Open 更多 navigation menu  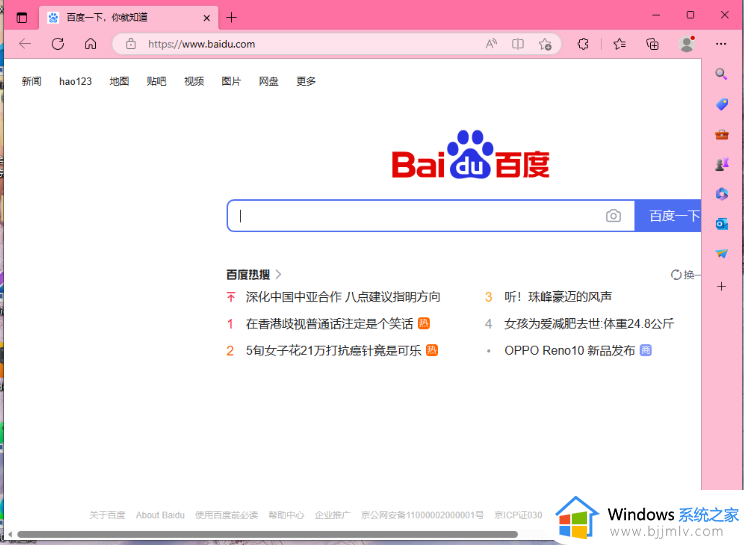[306, 82]
